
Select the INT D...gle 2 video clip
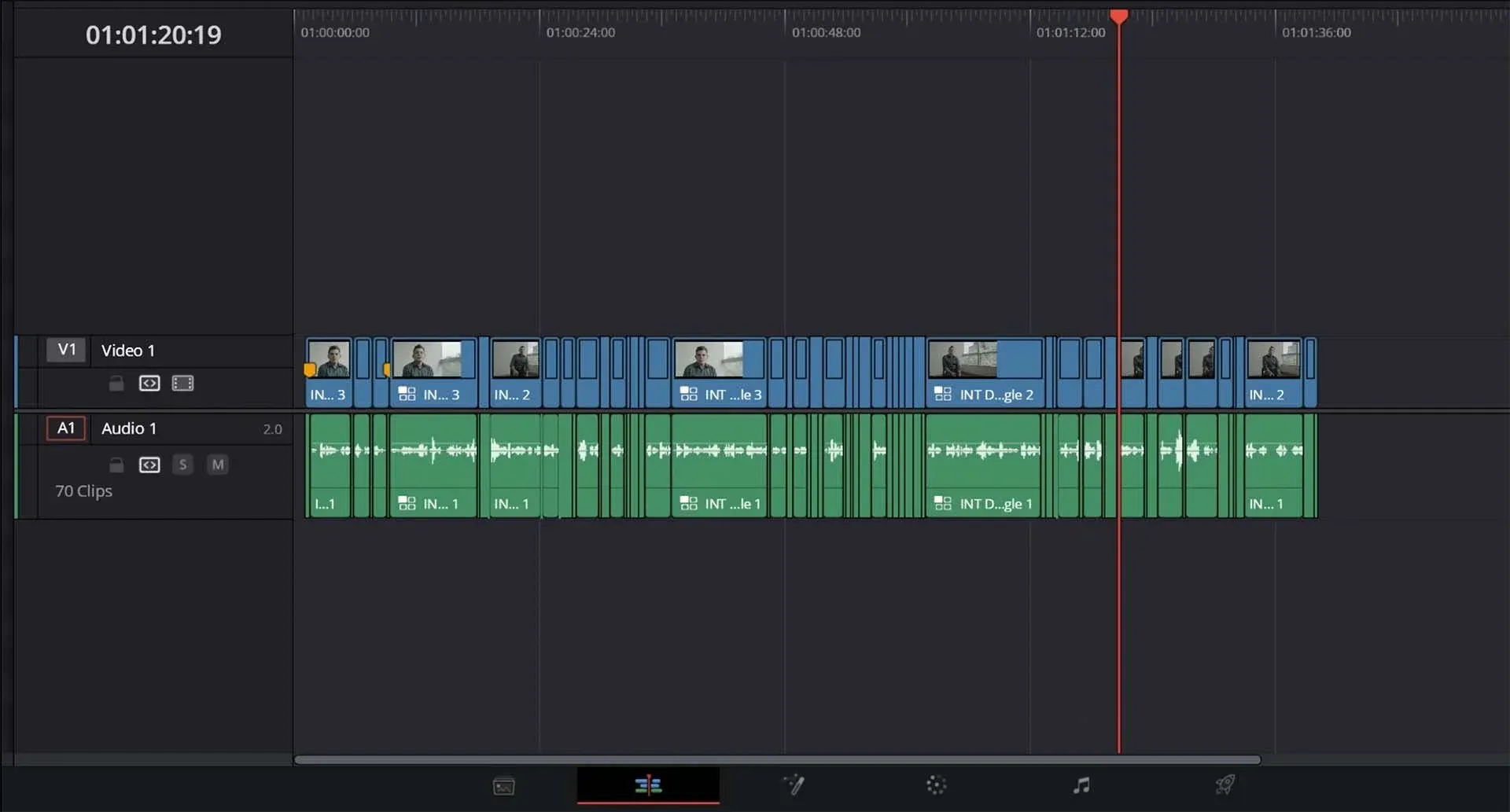(985, 373)
